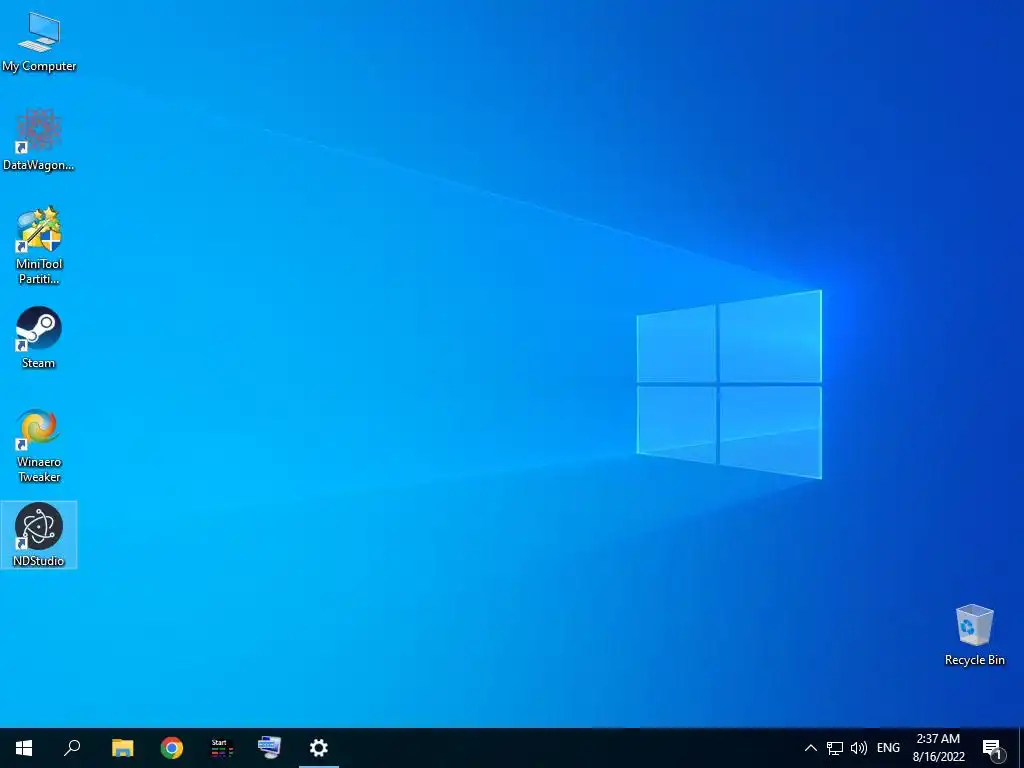This screenshot has width=1024, height=768.
Task: Open the Action Center notifications icon
Action: click(993, 748)
